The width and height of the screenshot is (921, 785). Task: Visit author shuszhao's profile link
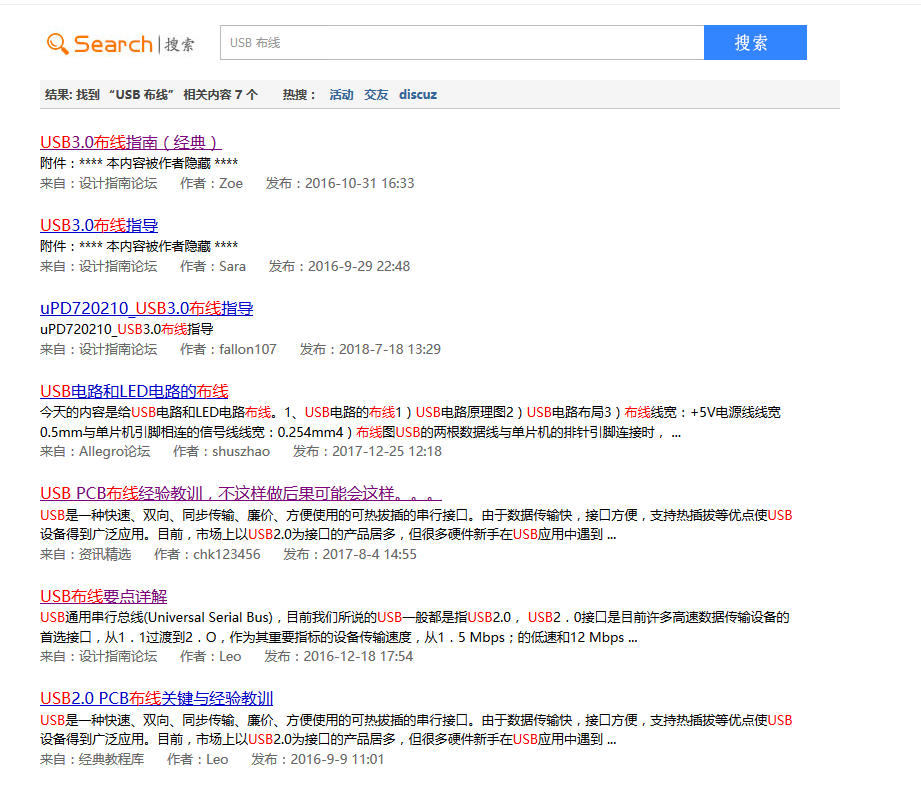pos(241,451)
